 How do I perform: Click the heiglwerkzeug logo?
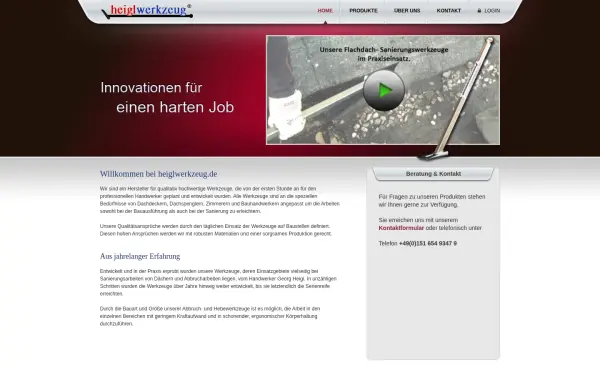[x=147, y=11]
